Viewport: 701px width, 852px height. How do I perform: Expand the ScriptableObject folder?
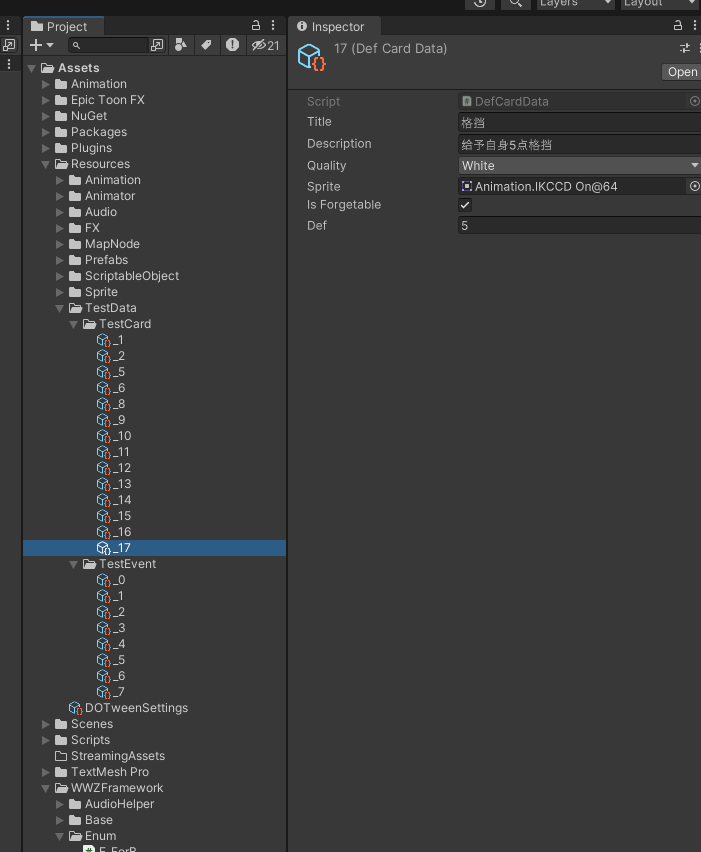coord(60,277)
